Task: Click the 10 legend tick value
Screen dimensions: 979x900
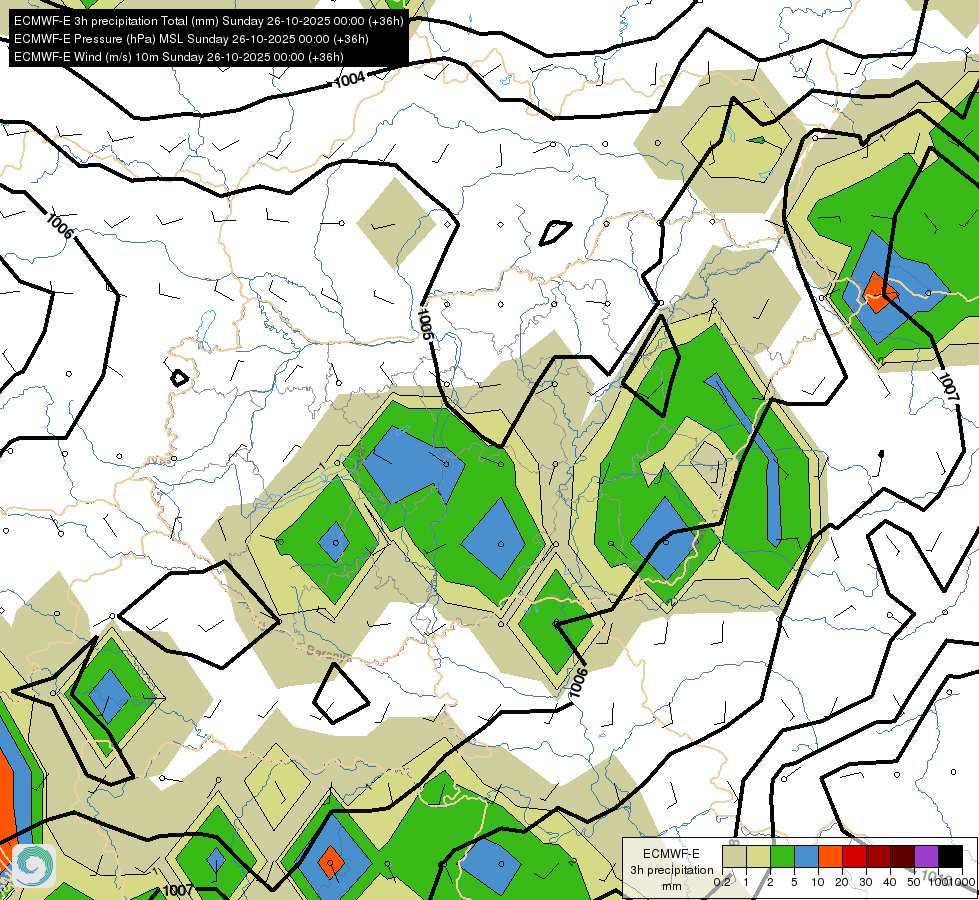Action: pos(818,882)
